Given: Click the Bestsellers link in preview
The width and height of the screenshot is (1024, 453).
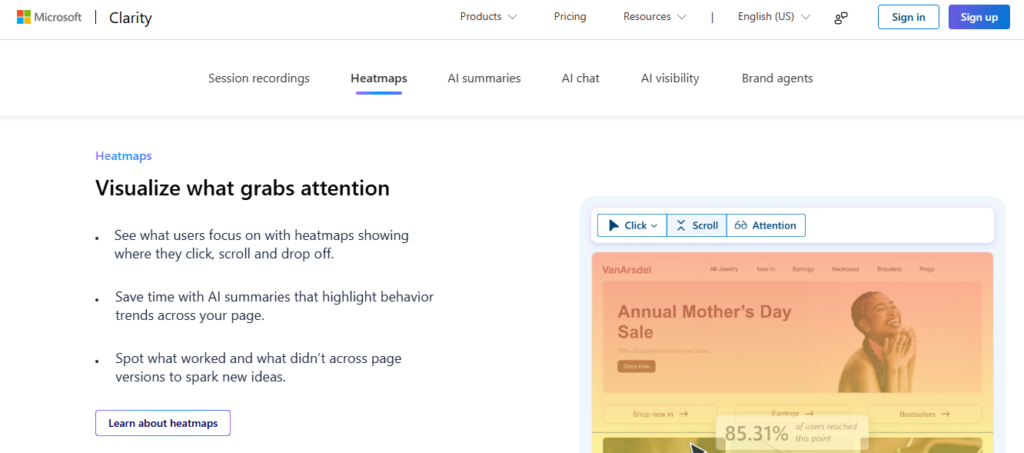Looking at the screenshot, I should click(925, 414).
